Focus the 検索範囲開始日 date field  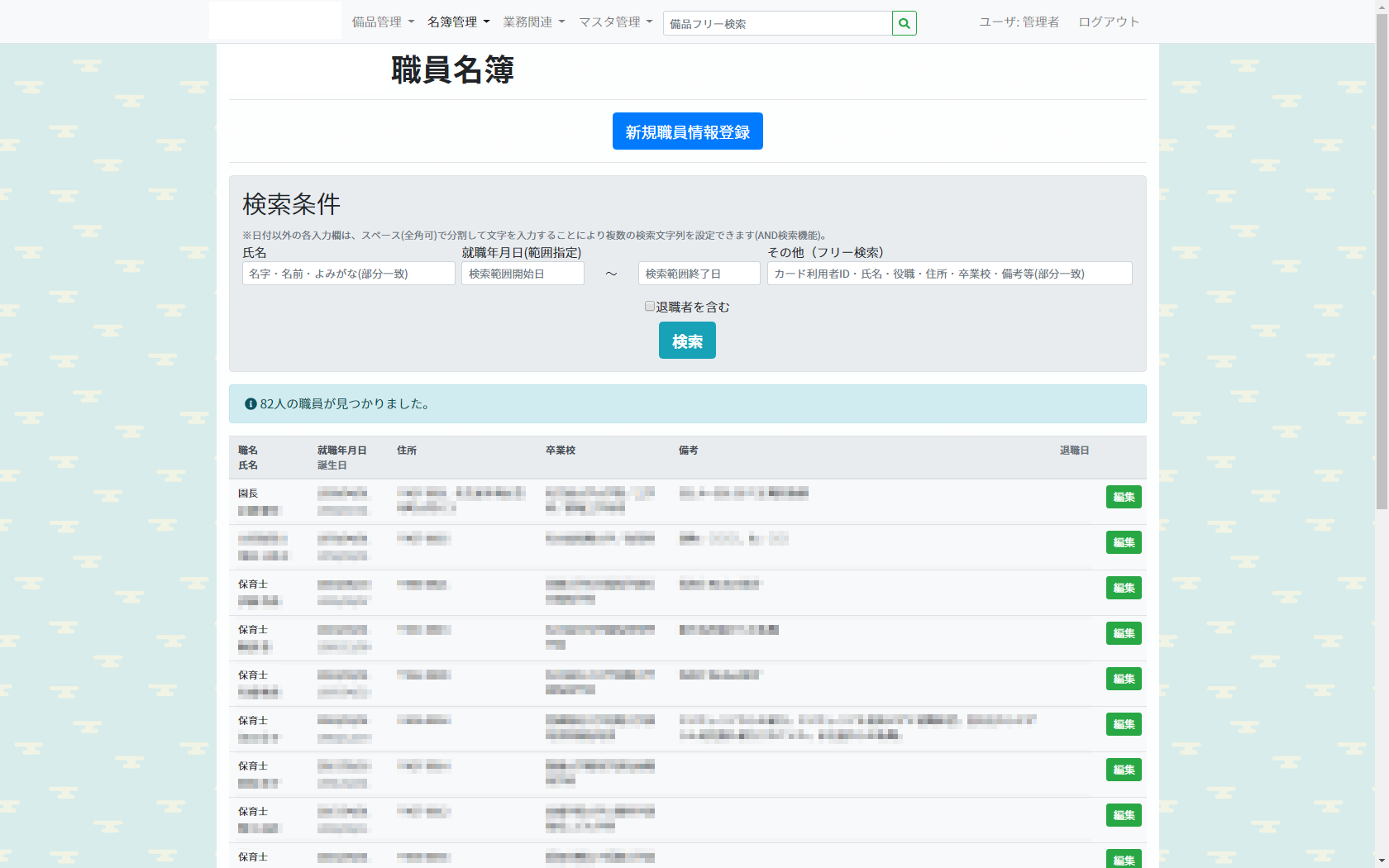click(x=523, y=274)
